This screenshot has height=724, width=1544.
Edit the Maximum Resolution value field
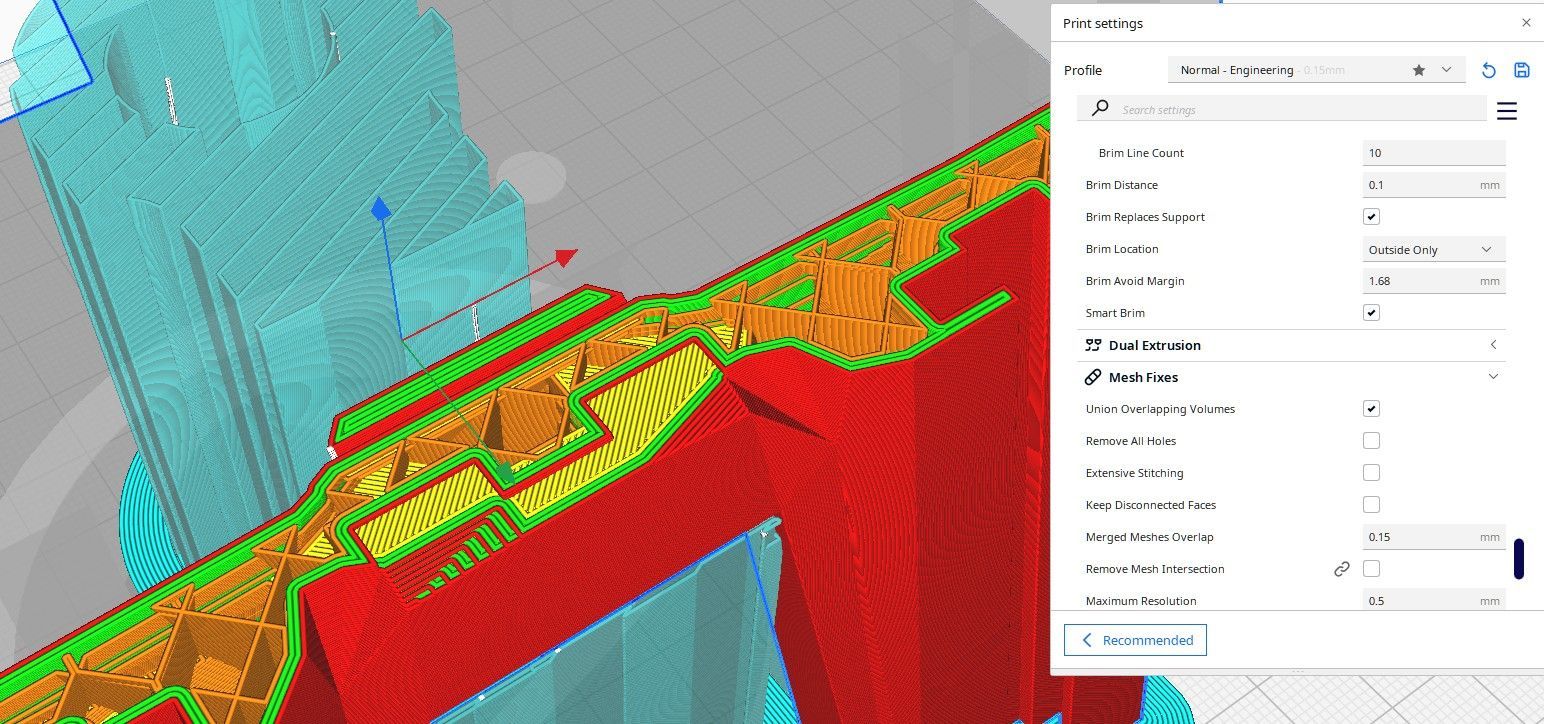[1434, 600]
